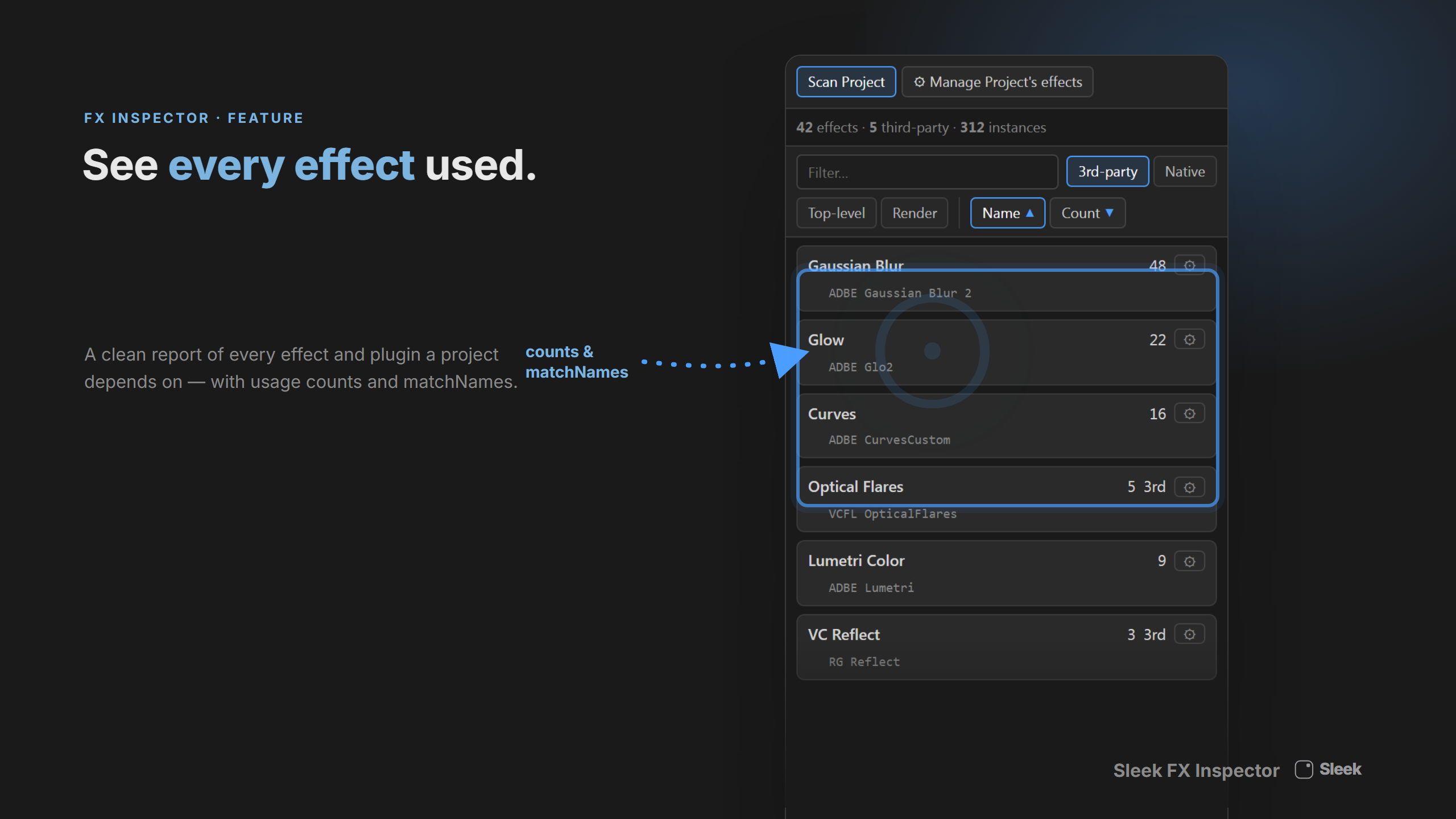Click matchName ADBE CurvesCustom
Screen dimensions: 1456x819
click(x=889, y=440)
